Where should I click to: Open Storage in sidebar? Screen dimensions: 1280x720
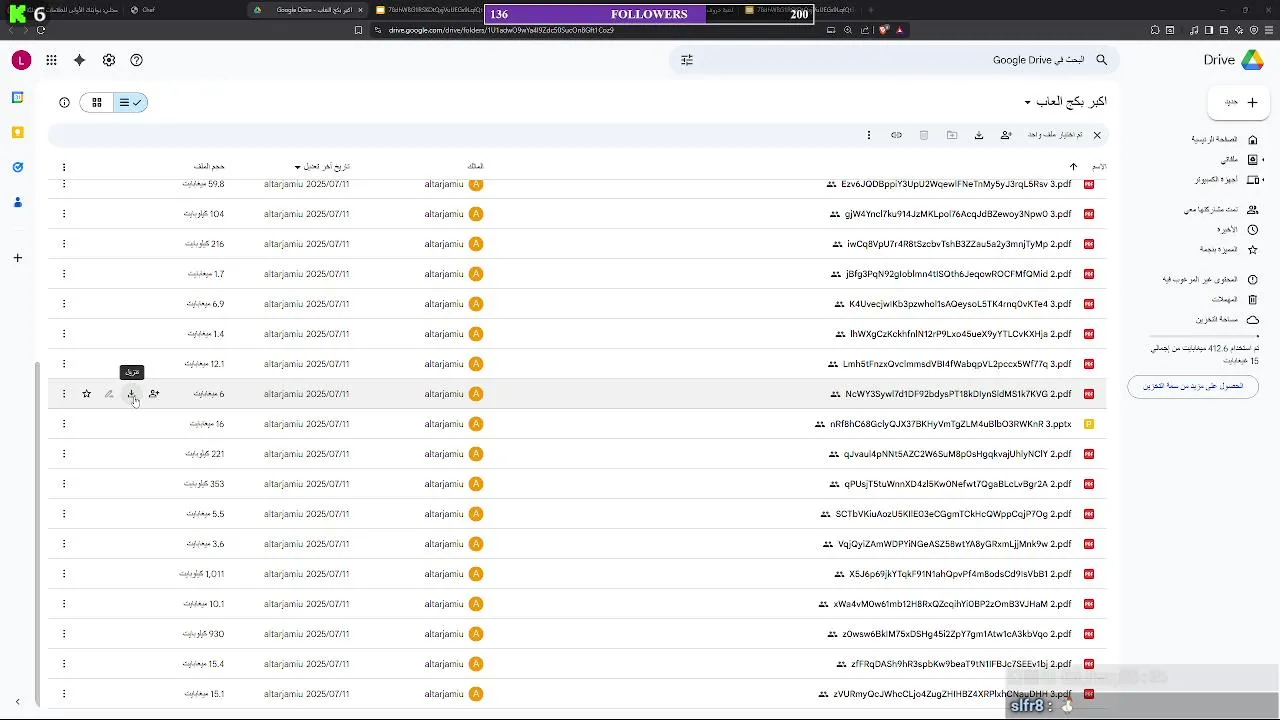[x=1227, y=319]
